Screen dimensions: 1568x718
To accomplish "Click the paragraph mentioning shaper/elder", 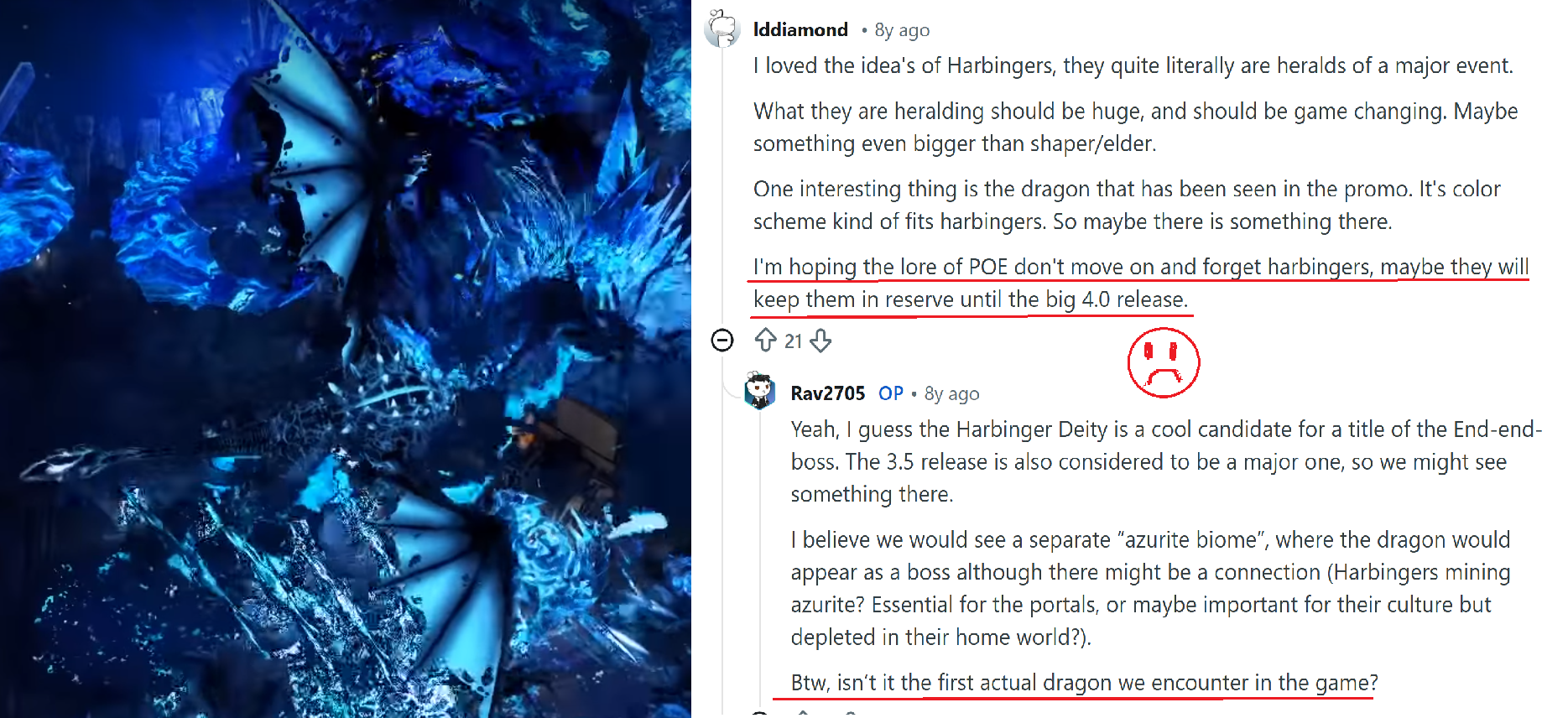I will tap(1135, 127).
